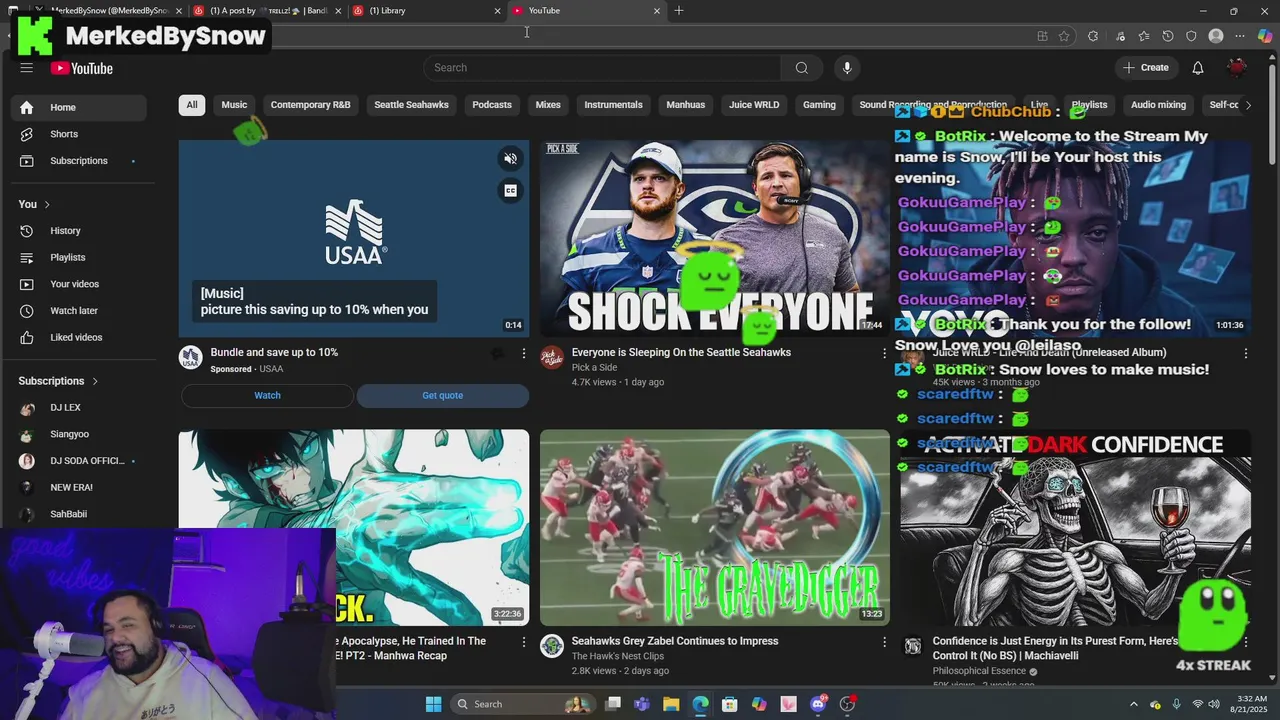Open SahBabii subscription channel

[80, 514]
